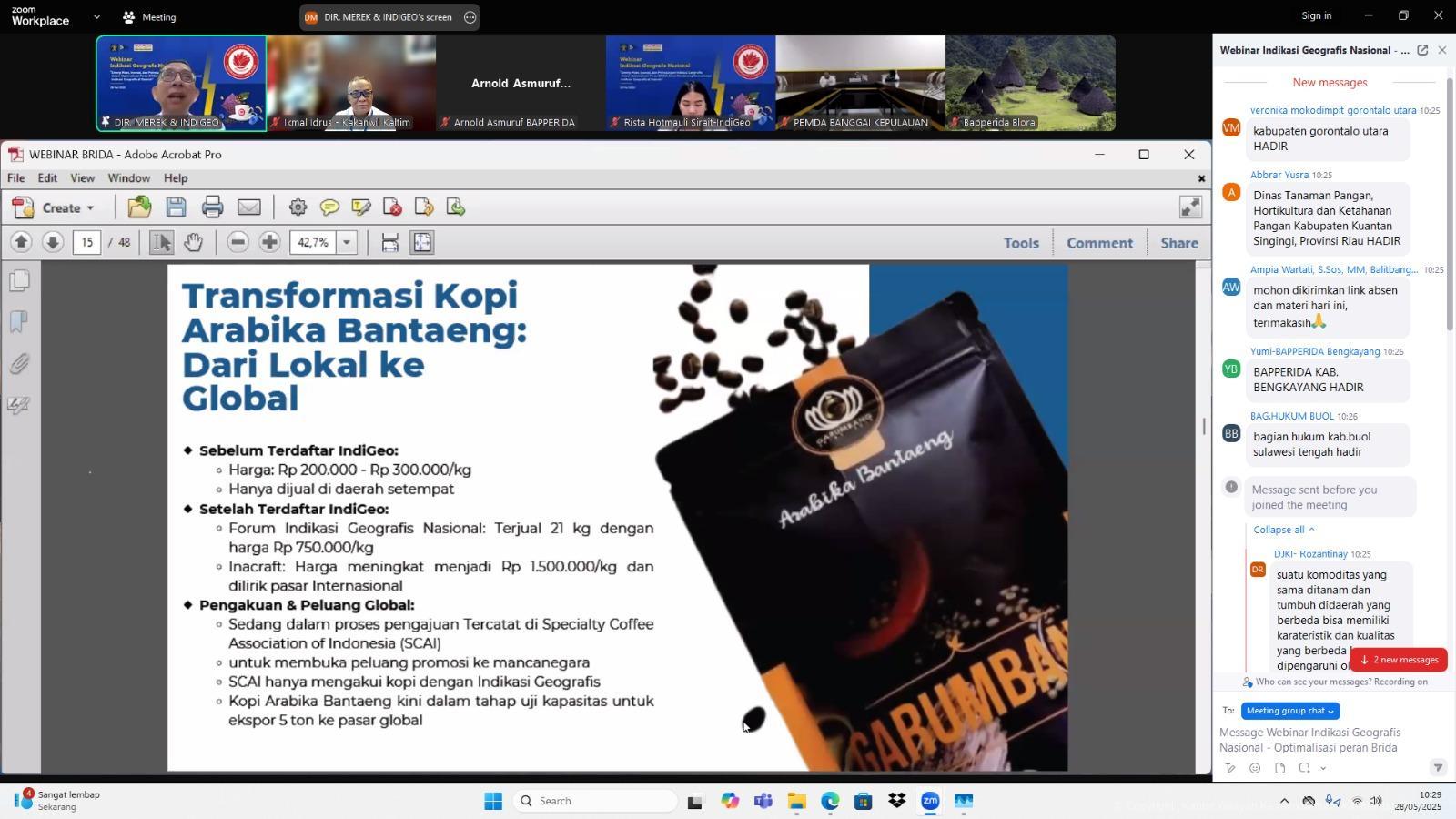Open the Bookmarks navigation panel

click(x=19, y=322)
